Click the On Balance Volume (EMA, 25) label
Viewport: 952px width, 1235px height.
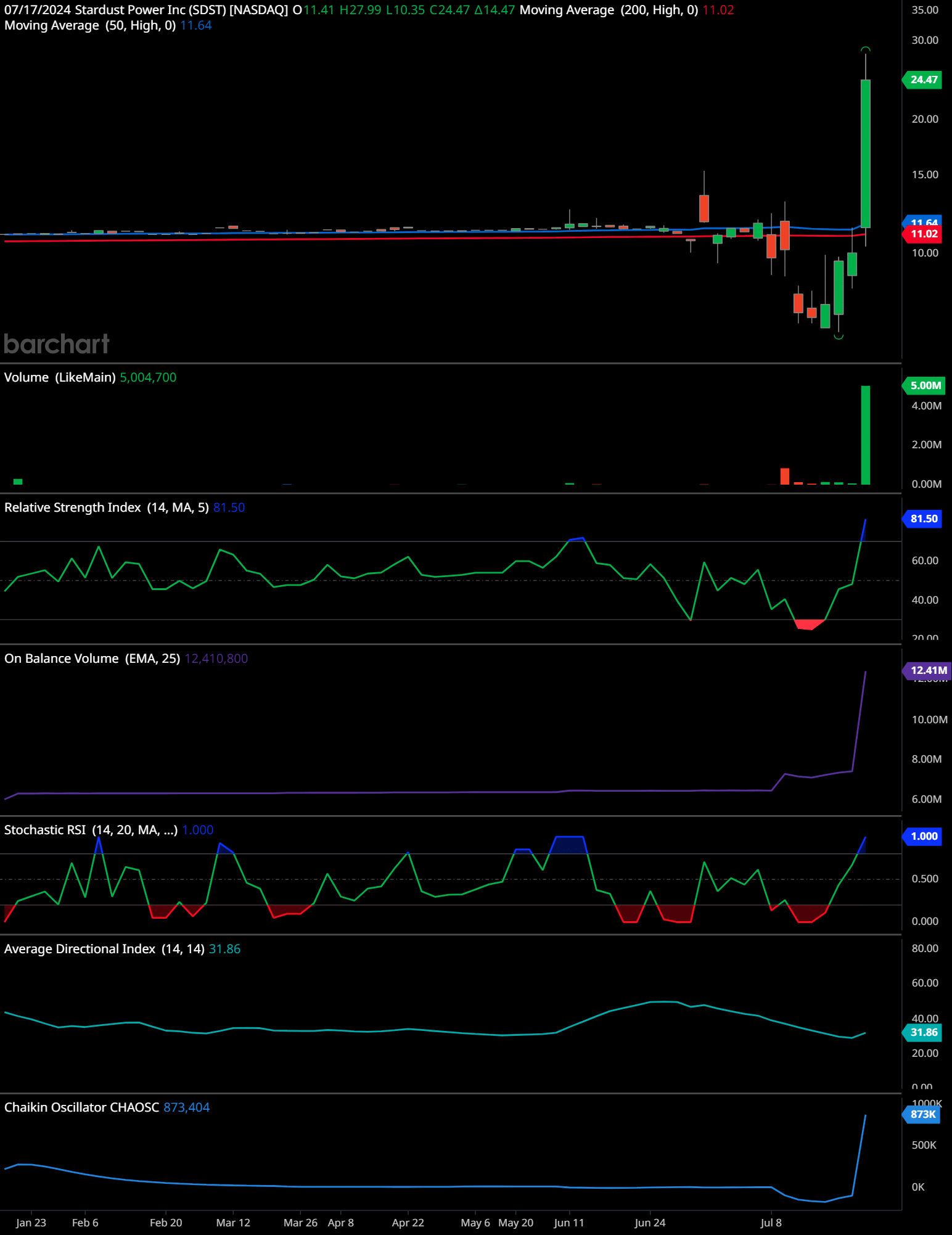coord(92,659)
